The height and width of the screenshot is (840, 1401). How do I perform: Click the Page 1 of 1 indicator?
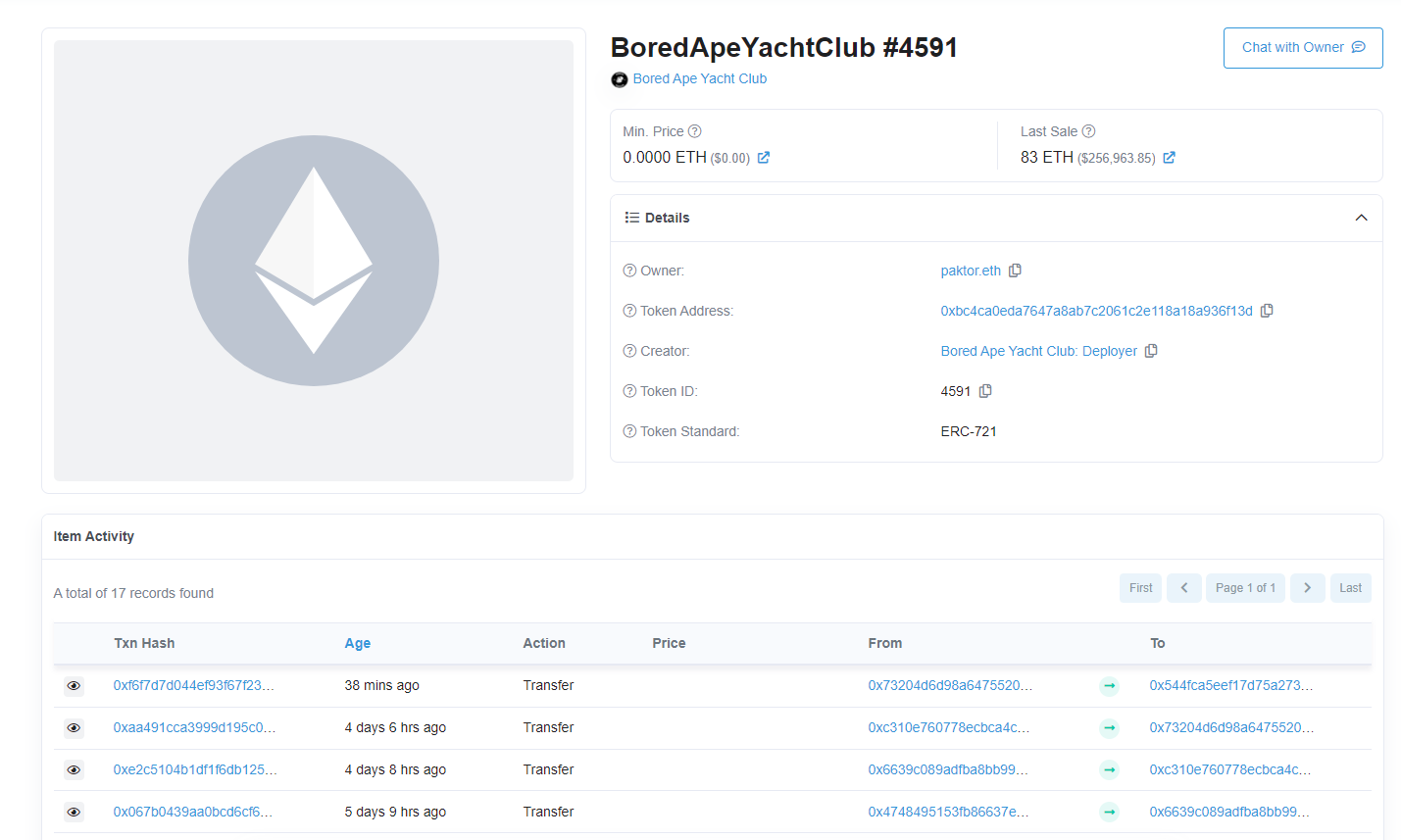1245,588
